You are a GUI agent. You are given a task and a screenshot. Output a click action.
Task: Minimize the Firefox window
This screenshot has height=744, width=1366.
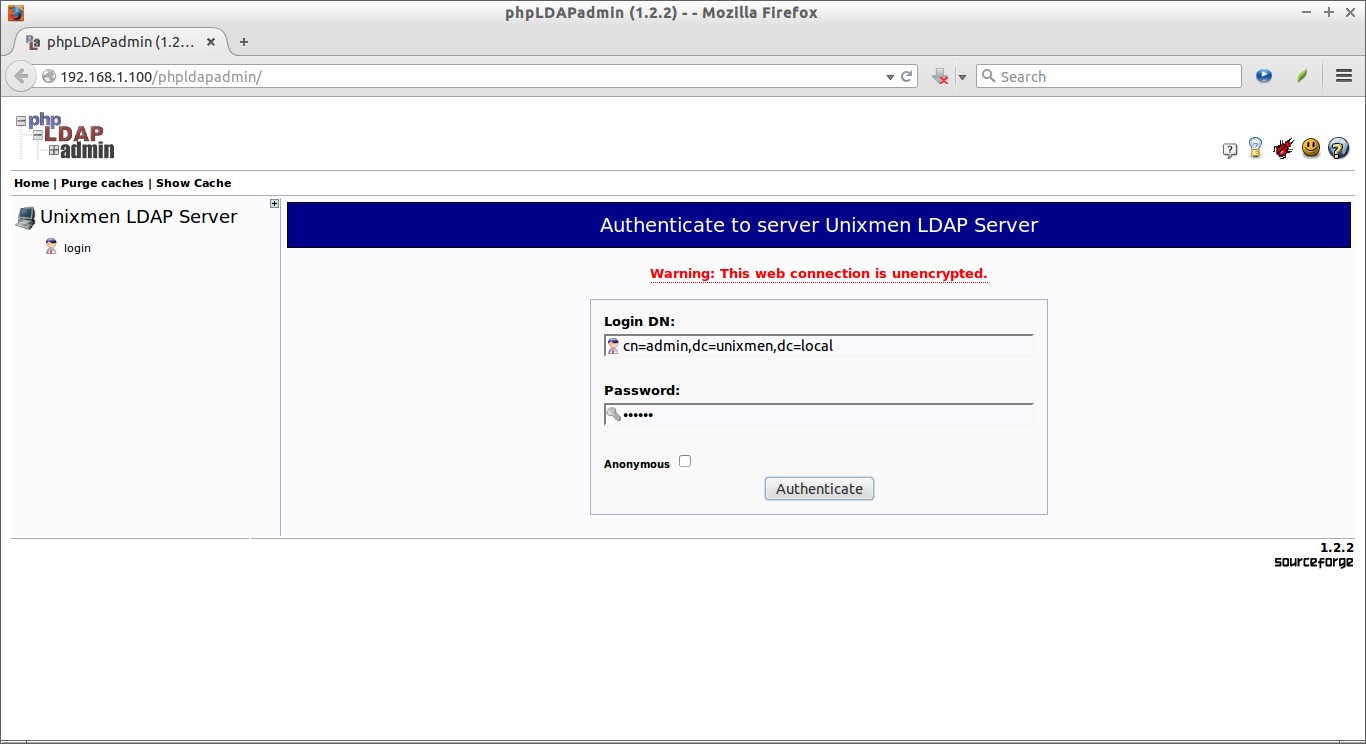pyautogui.click(x=1307, y=12)
